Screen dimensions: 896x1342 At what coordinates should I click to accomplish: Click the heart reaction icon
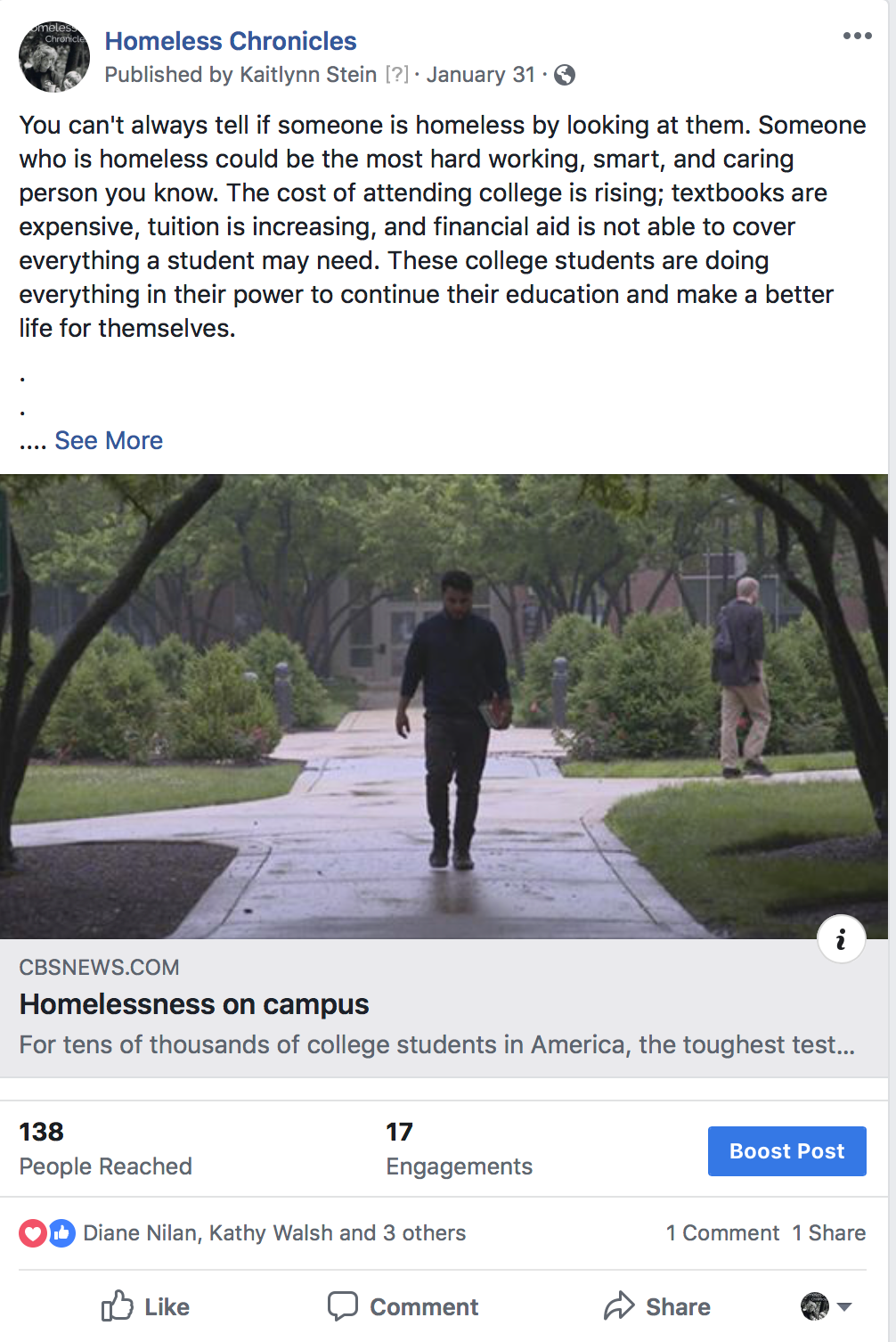pyautogui.click(x=33, y=1233)
